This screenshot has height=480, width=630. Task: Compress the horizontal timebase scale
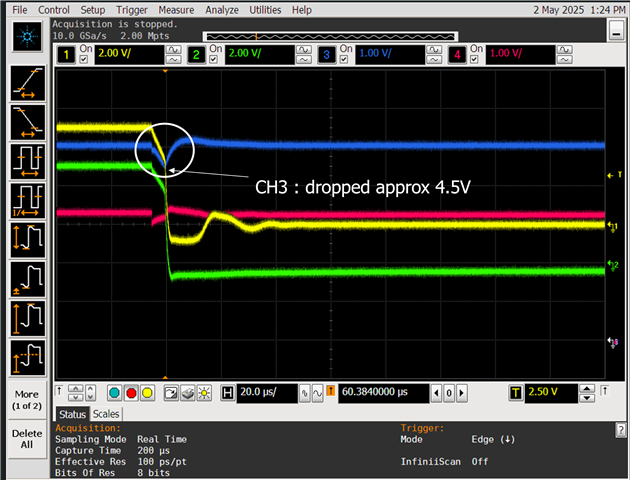tap(305, 393)
